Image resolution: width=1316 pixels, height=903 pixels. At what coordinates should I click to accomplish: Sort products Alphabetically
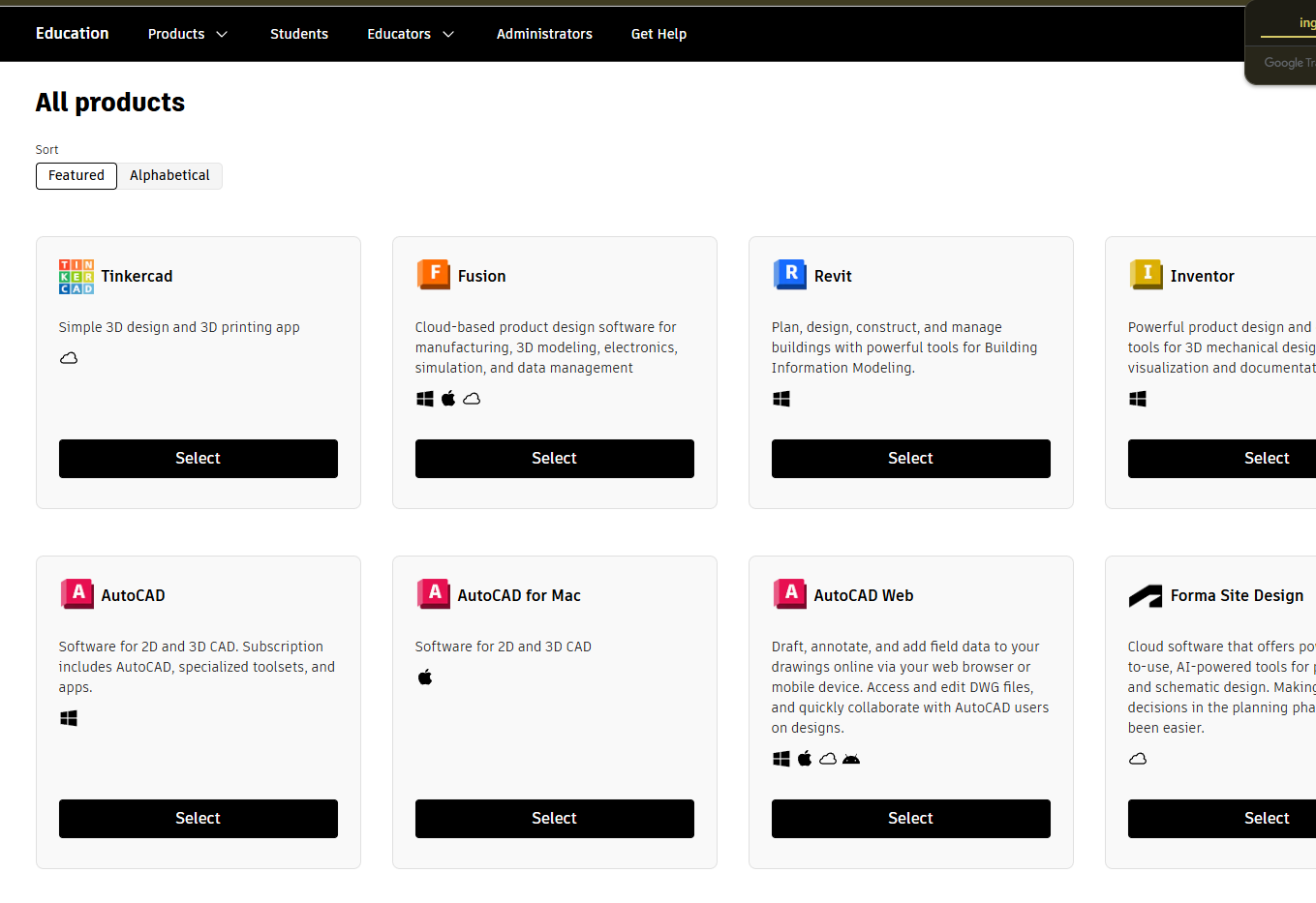169,176
